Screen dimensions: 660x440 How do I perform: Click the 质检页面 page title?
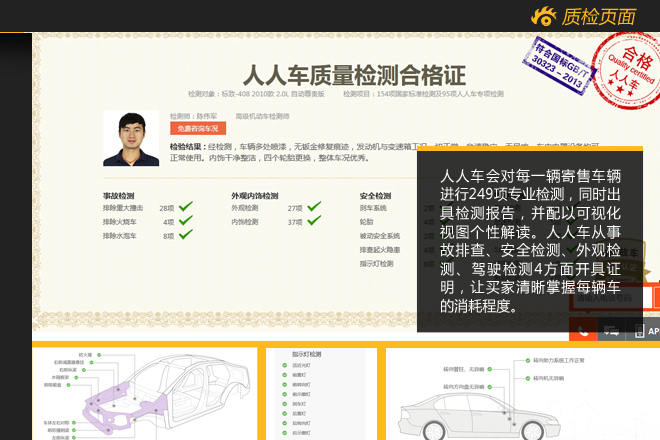pyautogui.click(x=598, y=17)
